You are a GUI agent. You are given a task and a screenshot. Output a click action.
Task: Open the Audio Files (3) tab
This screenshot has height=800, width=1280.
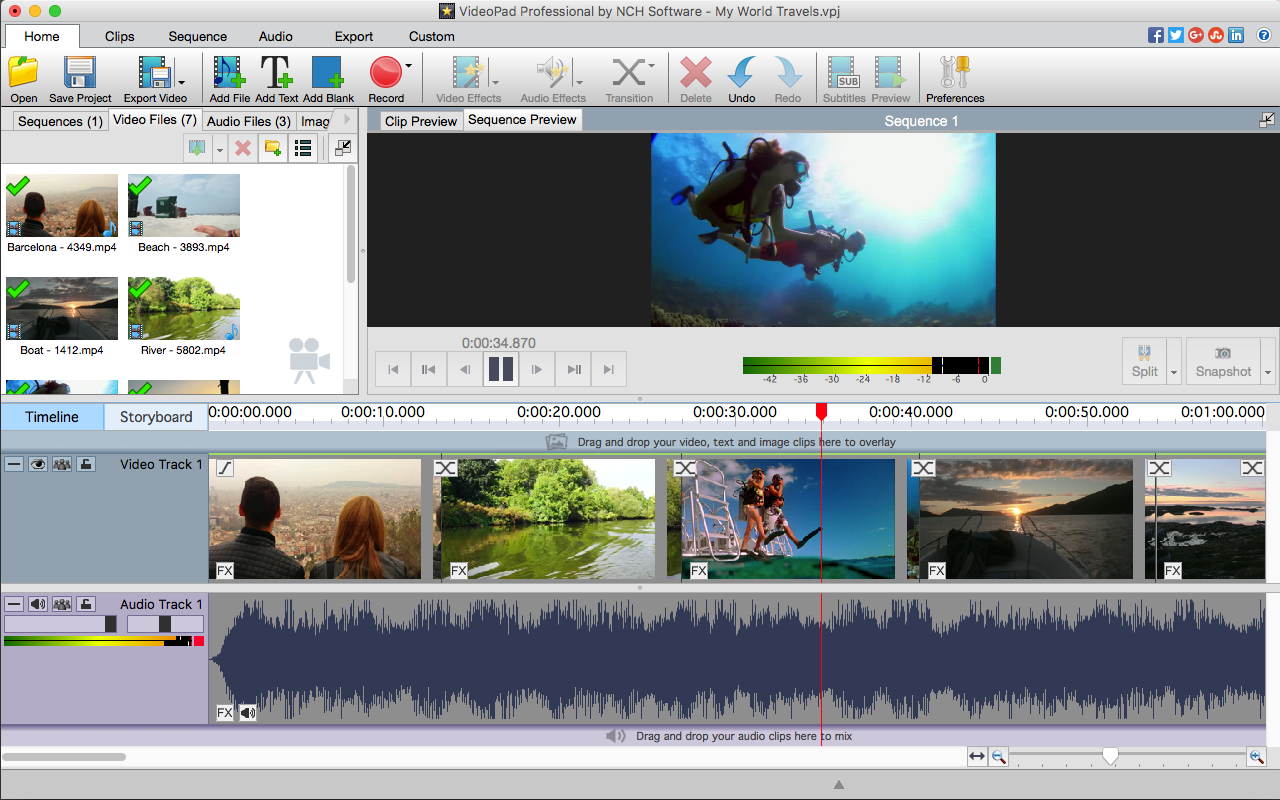point(247,121)
